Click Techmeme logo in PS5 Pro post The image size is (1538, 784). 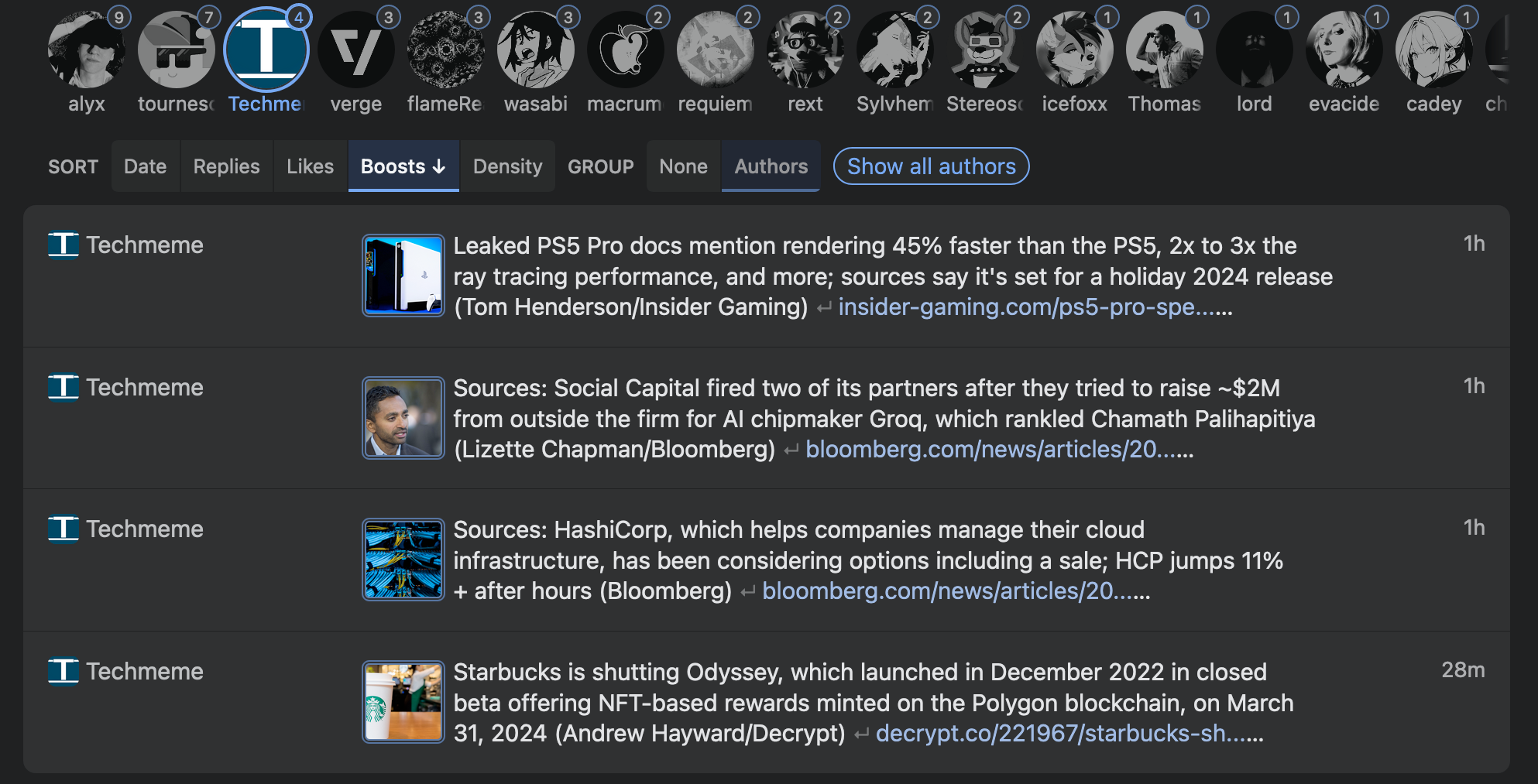(64, 245)
